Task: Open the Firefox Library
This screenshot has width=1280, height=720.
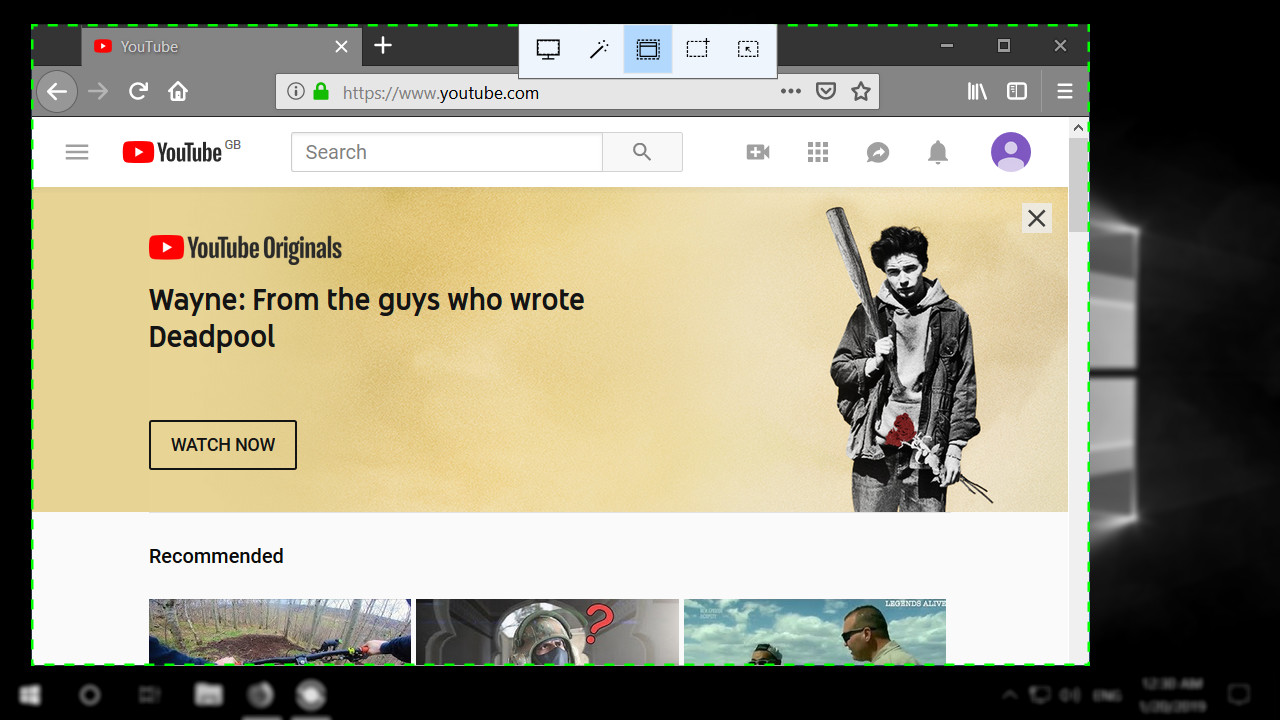Action: tap(977, 92)
